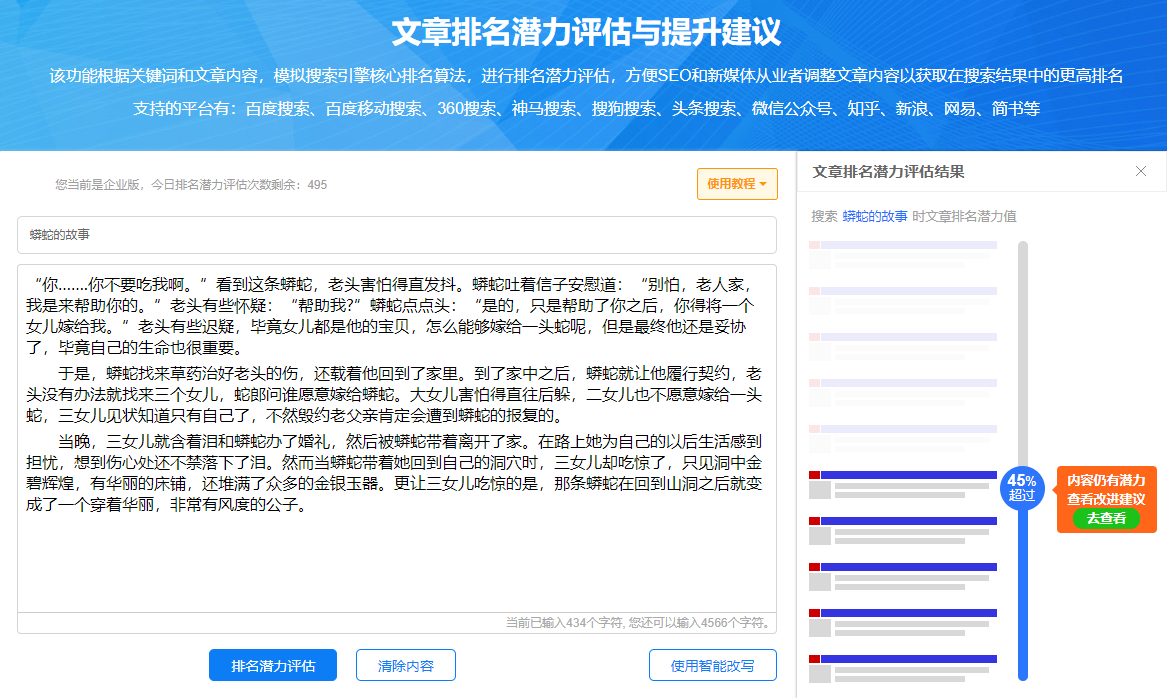The image size is (1167, 698).
Task: Open the 使用教程 dropdown
Action: pos(737,183)
